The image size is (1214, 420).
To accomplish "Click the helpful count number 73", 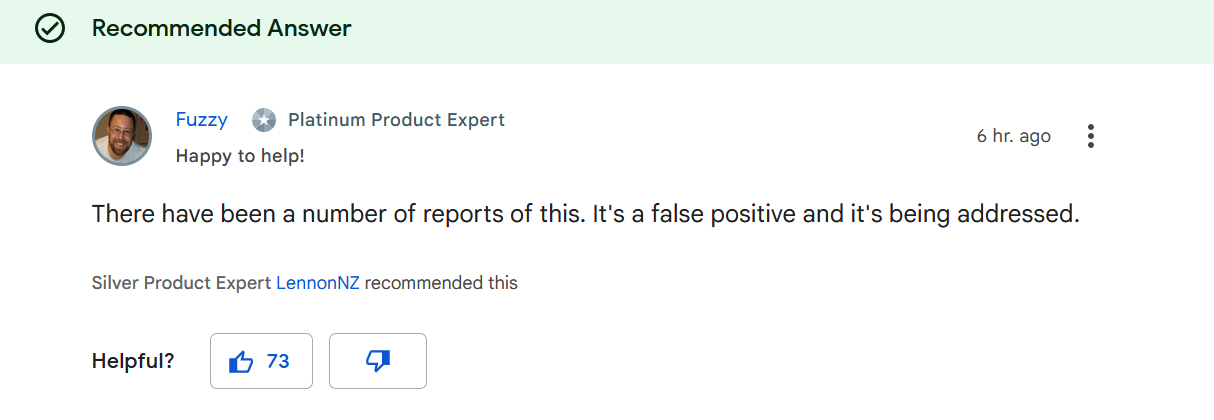I will (x=278, y=361).
